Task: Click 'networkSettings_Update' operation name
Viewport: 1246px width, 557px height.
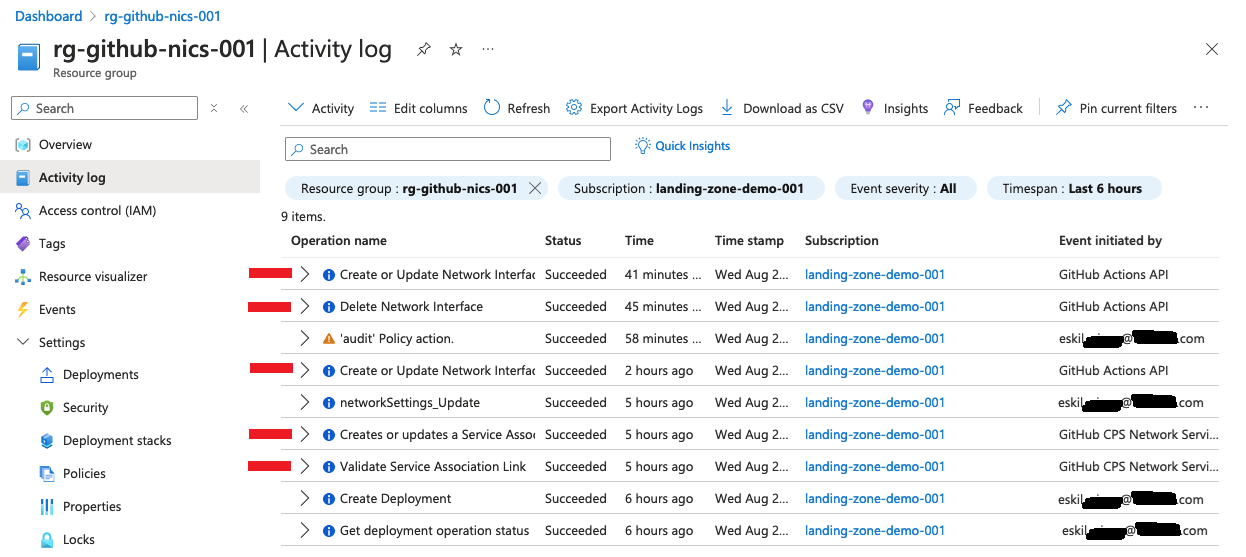Action: 410,403
